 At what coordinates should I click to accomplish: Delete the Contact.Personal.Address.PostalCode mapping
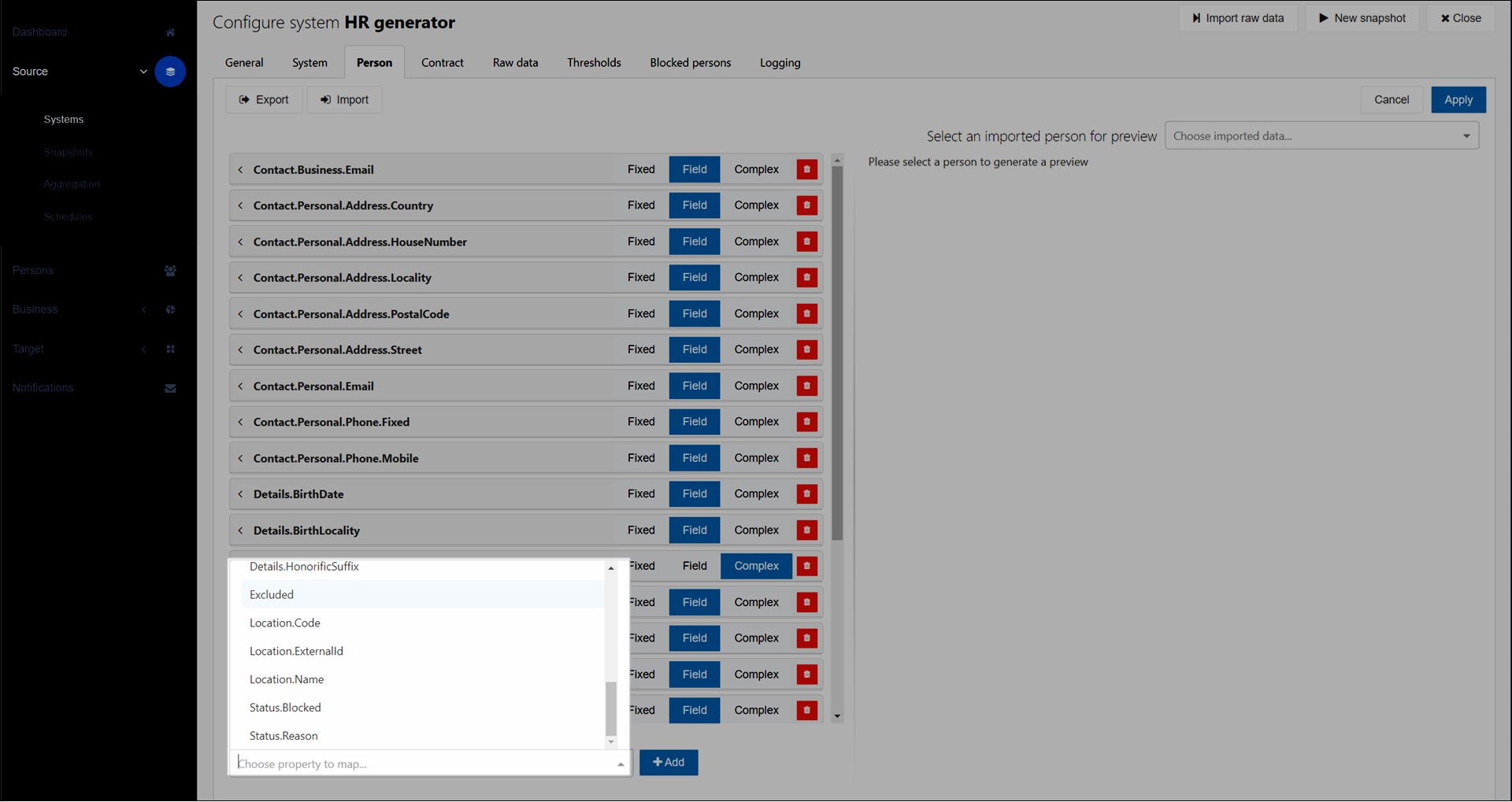click(x=806, y=313)
